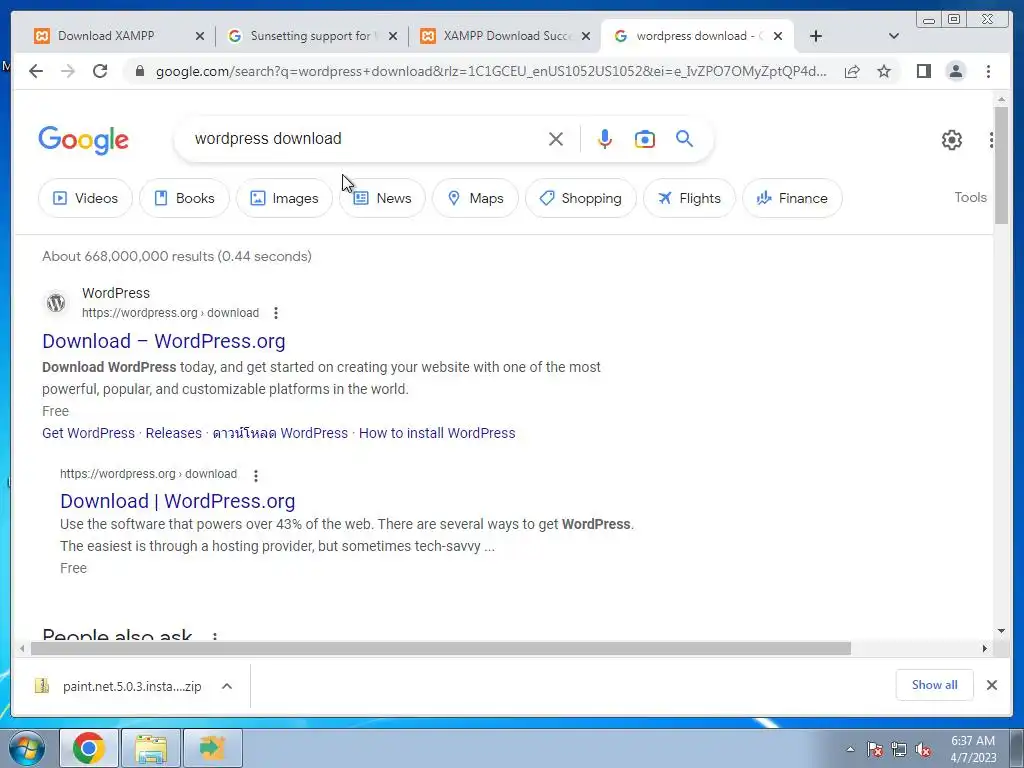The height and width of the screenshot is (768, 1024).
Task: Filter results by Shopping
Action: pyautogui.click(x=581, y=198)
